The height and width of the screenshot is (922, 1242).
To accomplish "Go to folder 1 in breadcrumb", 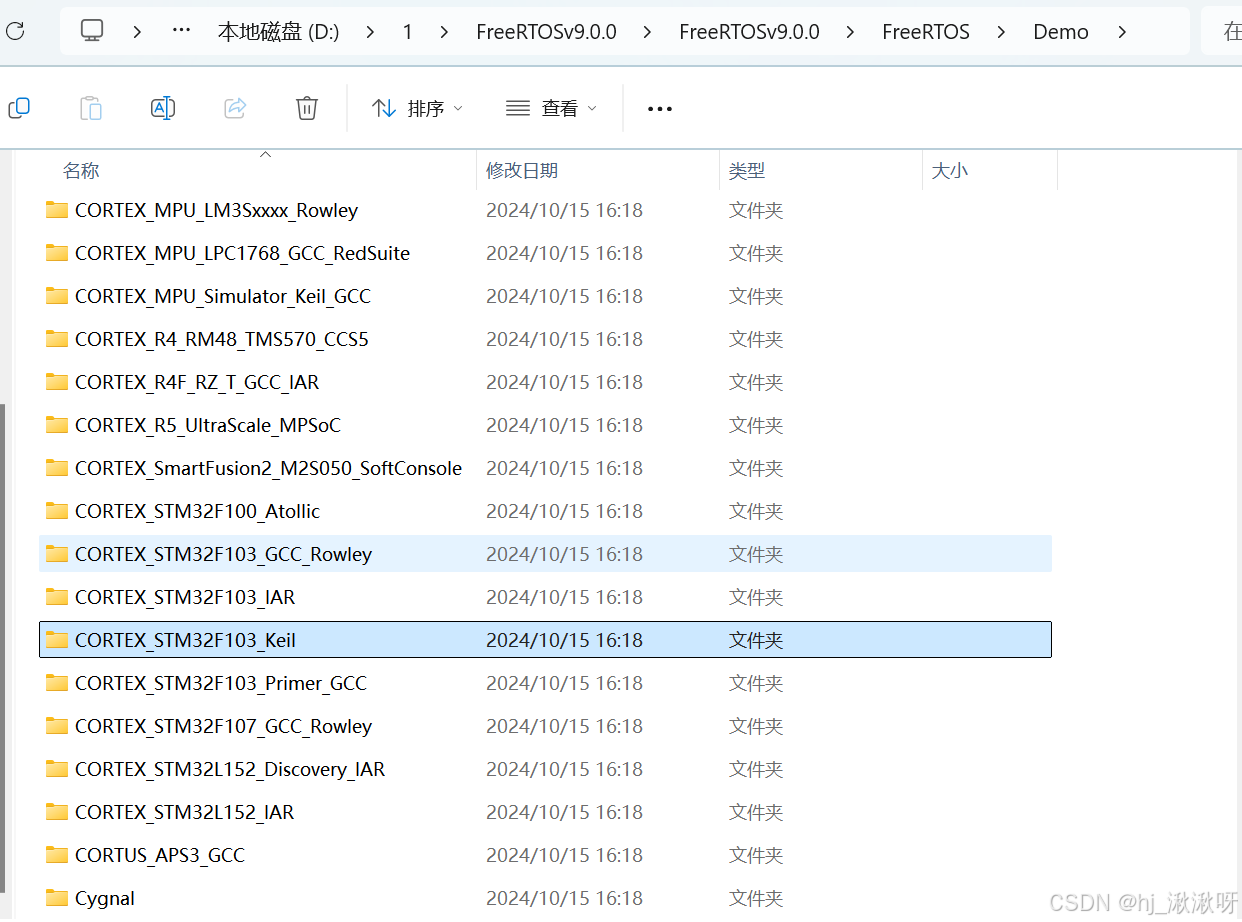I will (407, 32).
